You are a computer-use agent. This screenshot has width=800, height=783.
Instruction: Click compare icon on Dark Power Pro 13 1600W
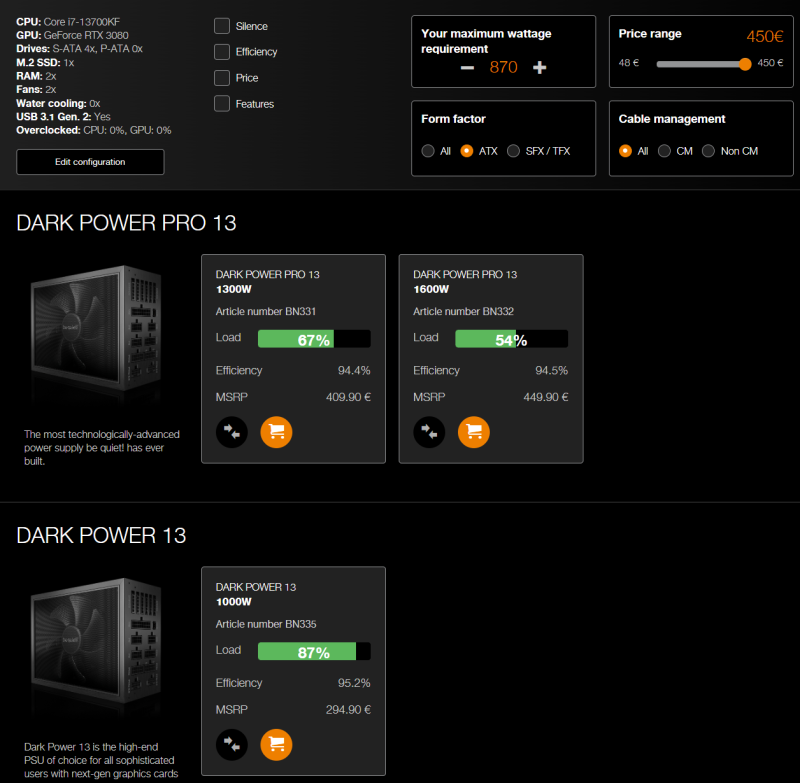pyautogui.click(x=429, y=432)
